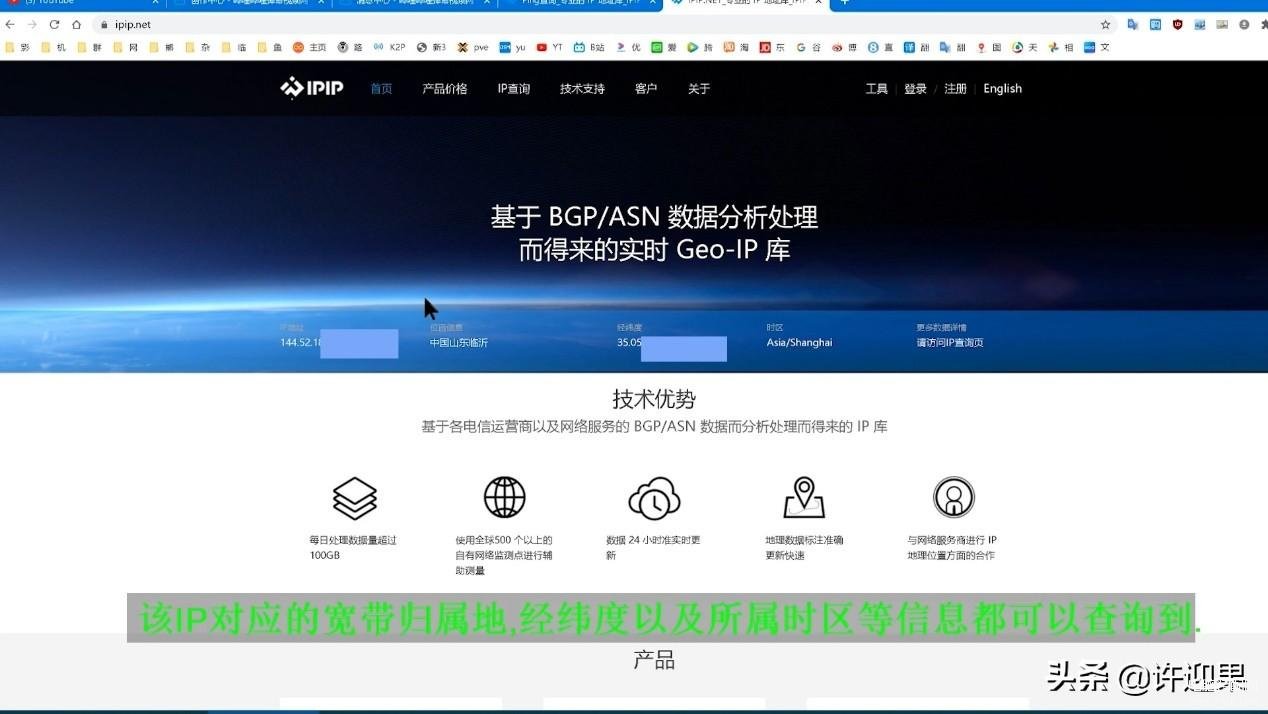Open the yu bookmark
The width and height of the screenshot is (1268, 714).
click(x=513, y=47)
